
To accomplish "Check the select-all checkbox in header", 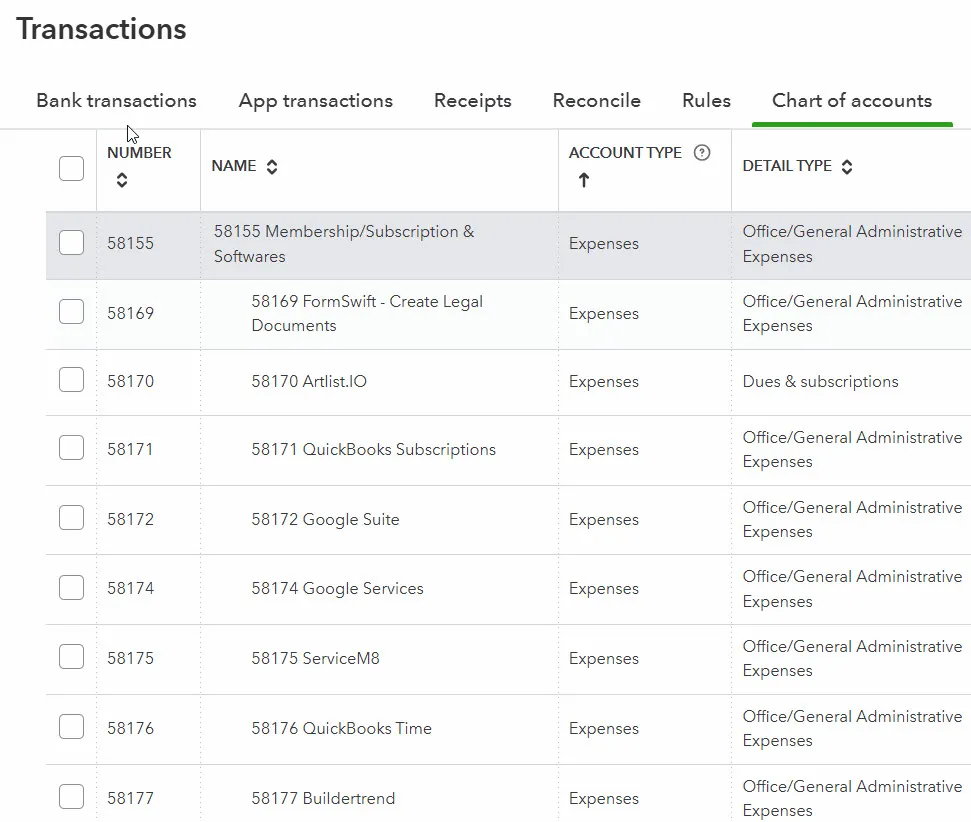I will 71,168.
